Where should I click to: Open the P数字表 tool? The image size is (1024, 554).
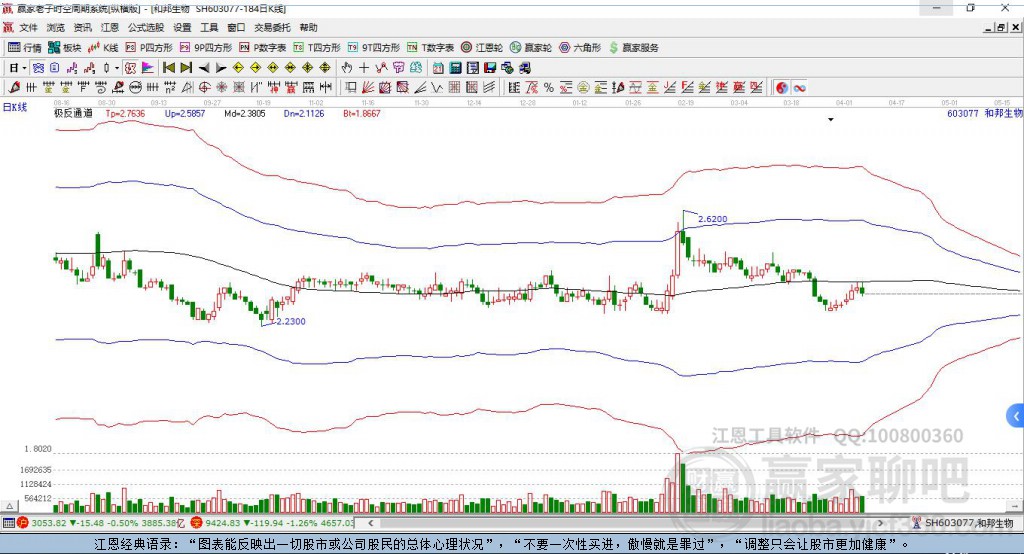pyautogui.click(x=263, y=48)
